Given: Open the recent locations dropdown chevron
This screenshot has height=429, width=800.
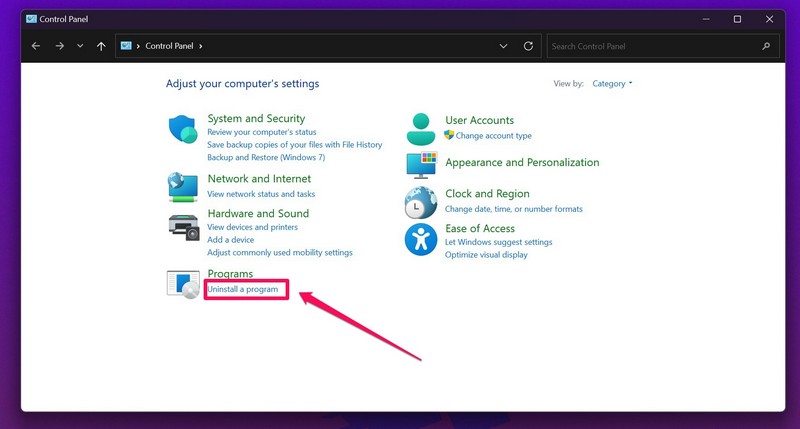Looking at the screenshot, I should pyautogui.click(x=80, y=46).
